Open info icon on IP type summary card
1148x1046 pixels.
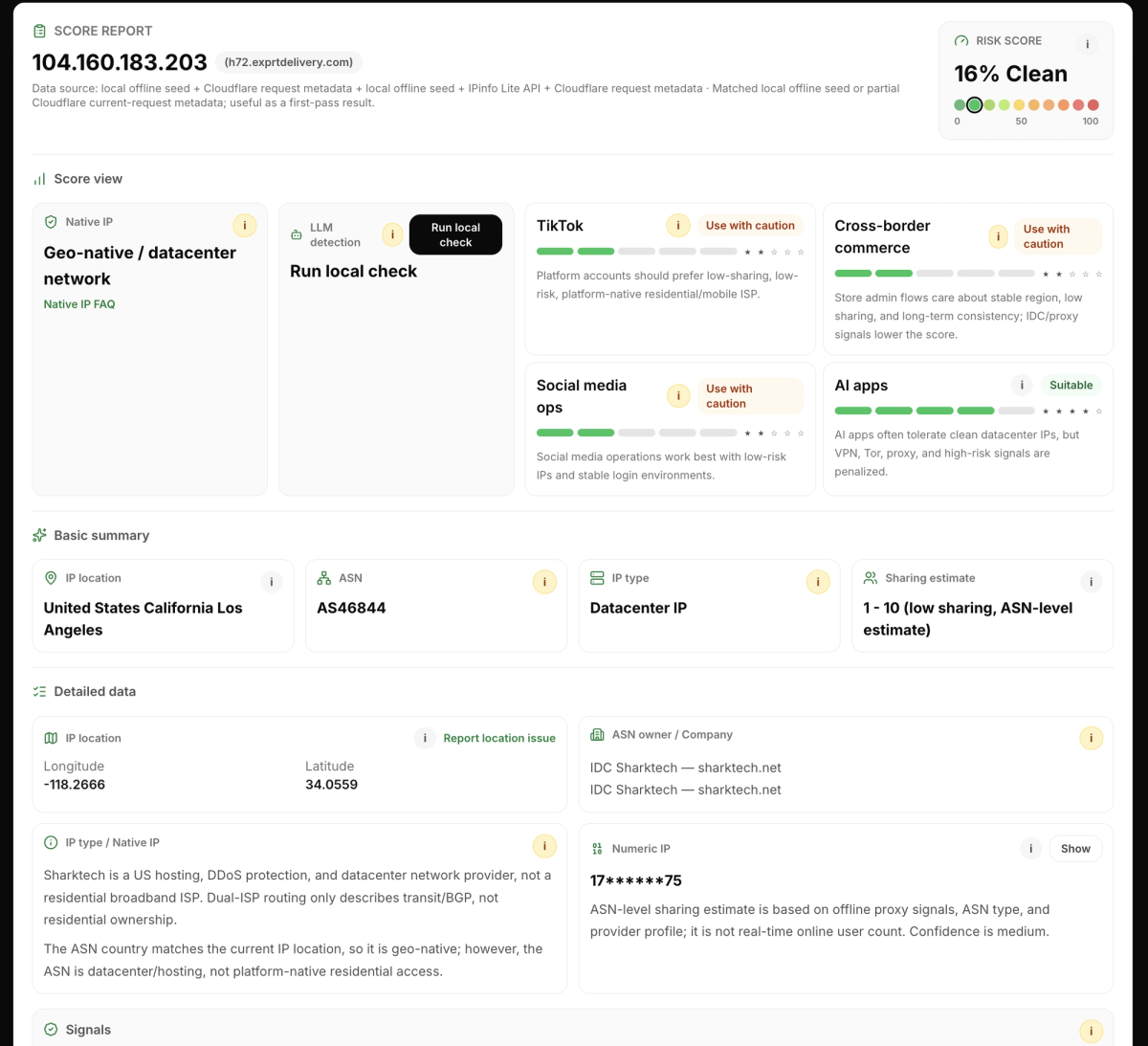click(x=818, y=582)
